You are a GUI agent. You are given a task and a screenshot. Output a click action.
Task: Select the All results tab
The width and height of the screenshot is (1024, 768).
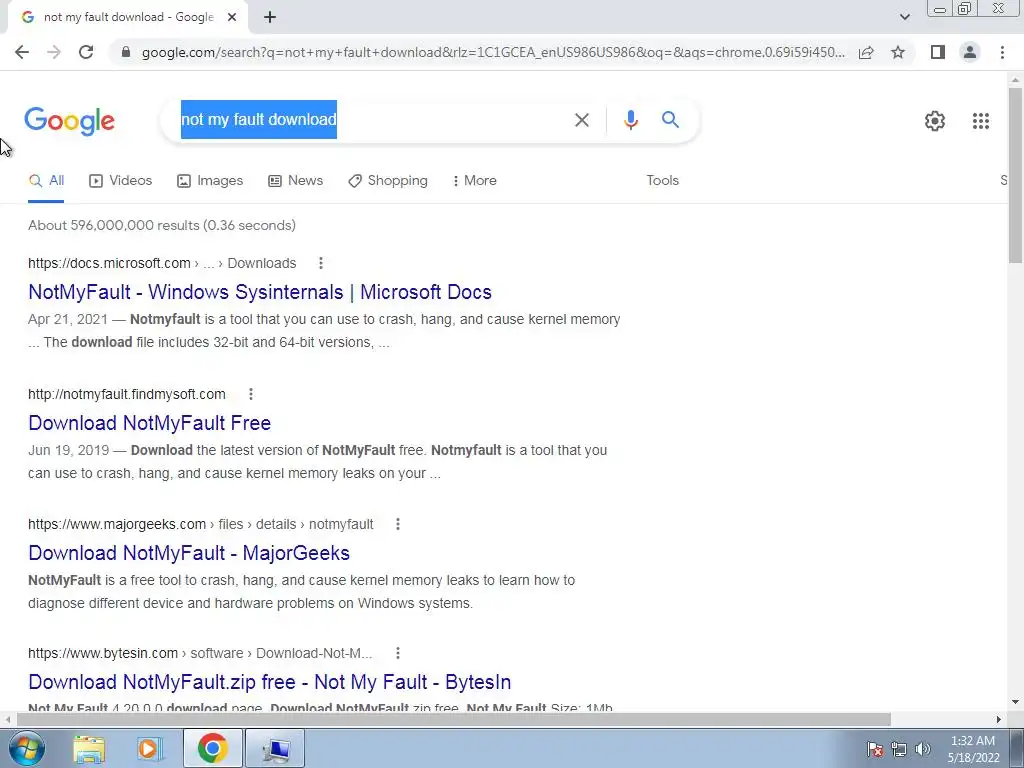[x=46, y=181]
